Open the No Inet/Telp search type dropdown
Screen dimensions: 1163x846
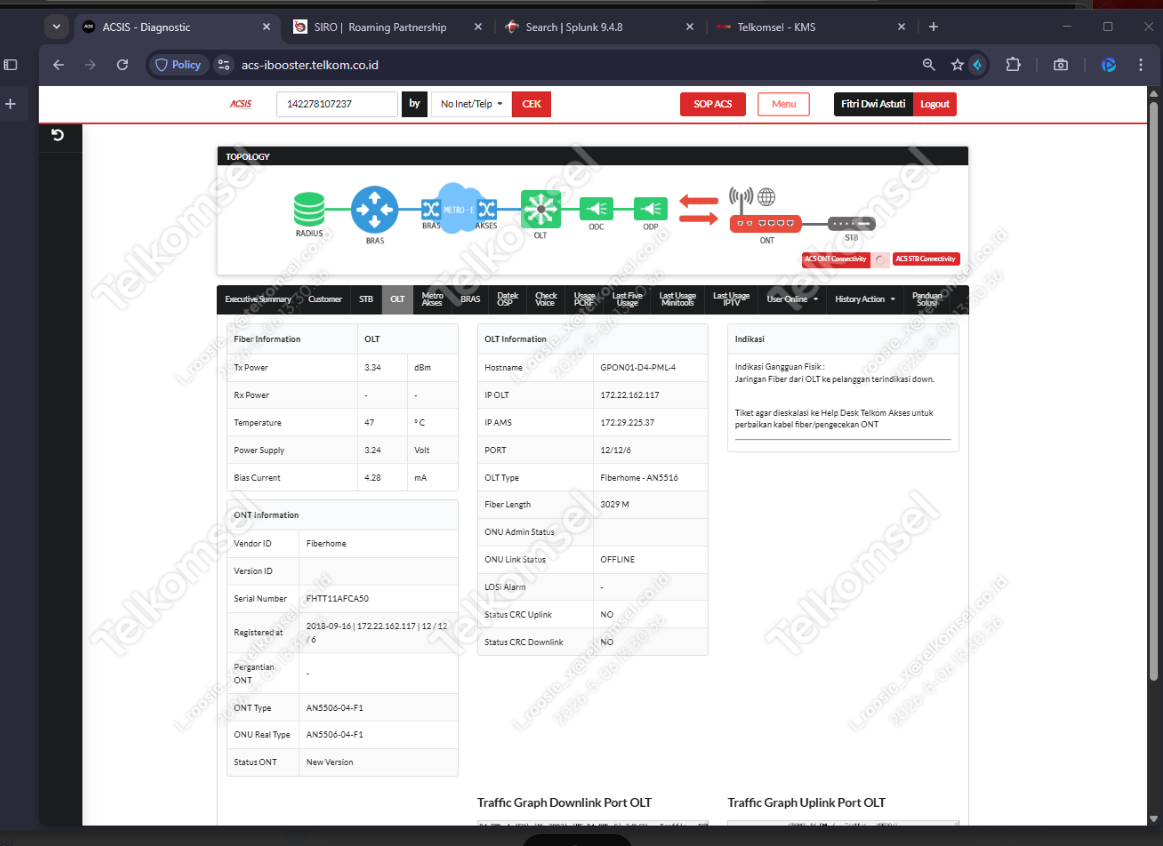pyautogui.click(x=472, y=104)
